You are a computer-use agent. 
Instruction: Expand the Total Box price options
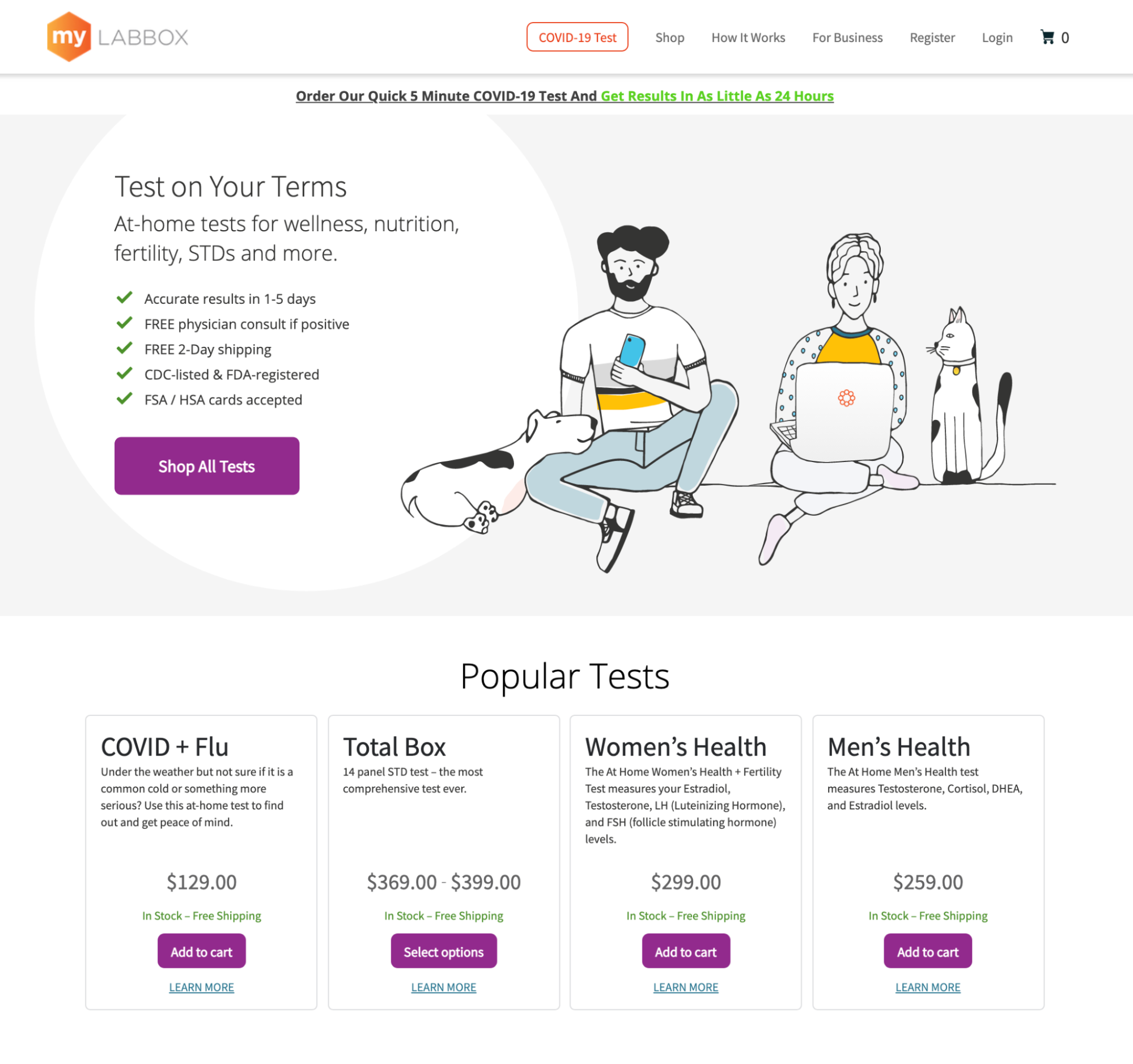(x=443, y=950)
